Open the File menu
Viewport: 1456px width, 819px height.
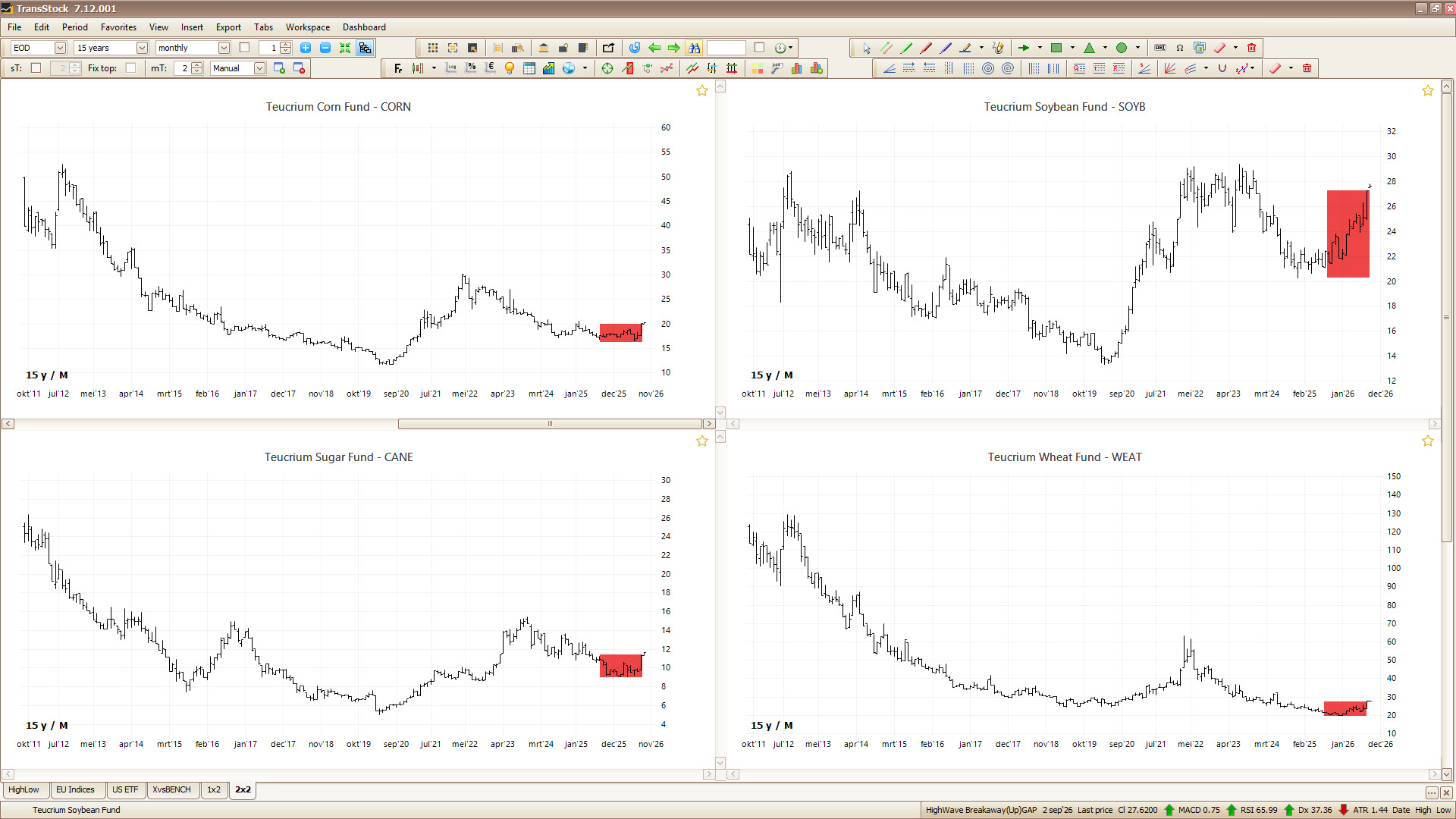(14, 27)
